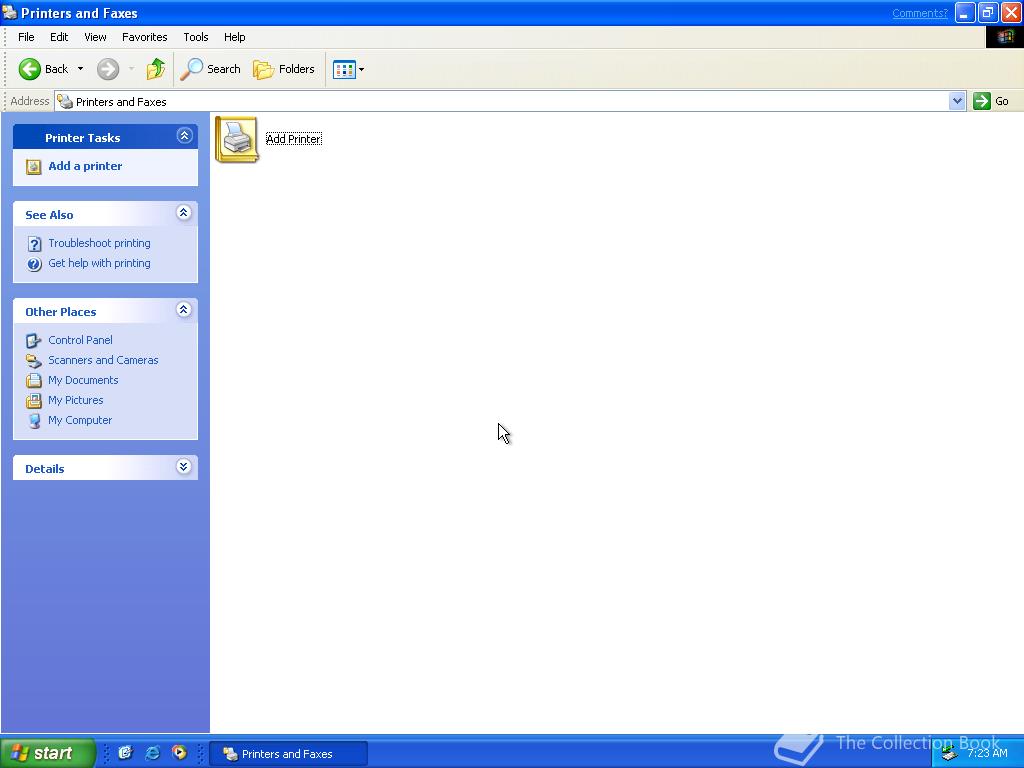This screenshot has width=1024, height=768.
Task: Click the Show Desktop Quick Launch icon
Action: click(125, 753)
